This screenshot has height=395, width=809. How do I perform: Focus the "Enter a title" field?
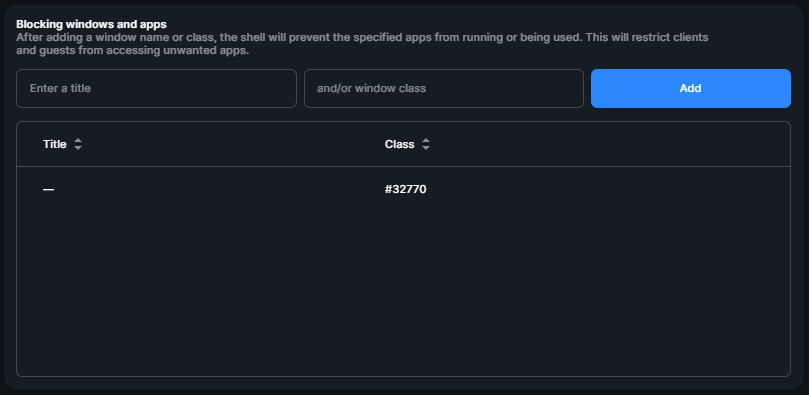pos(156,88)
